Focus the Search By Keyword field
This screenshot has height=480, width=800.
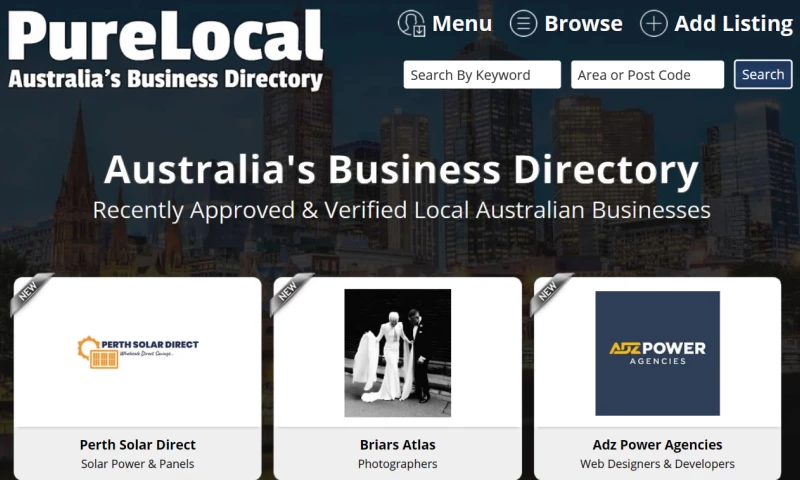point(482,75)
